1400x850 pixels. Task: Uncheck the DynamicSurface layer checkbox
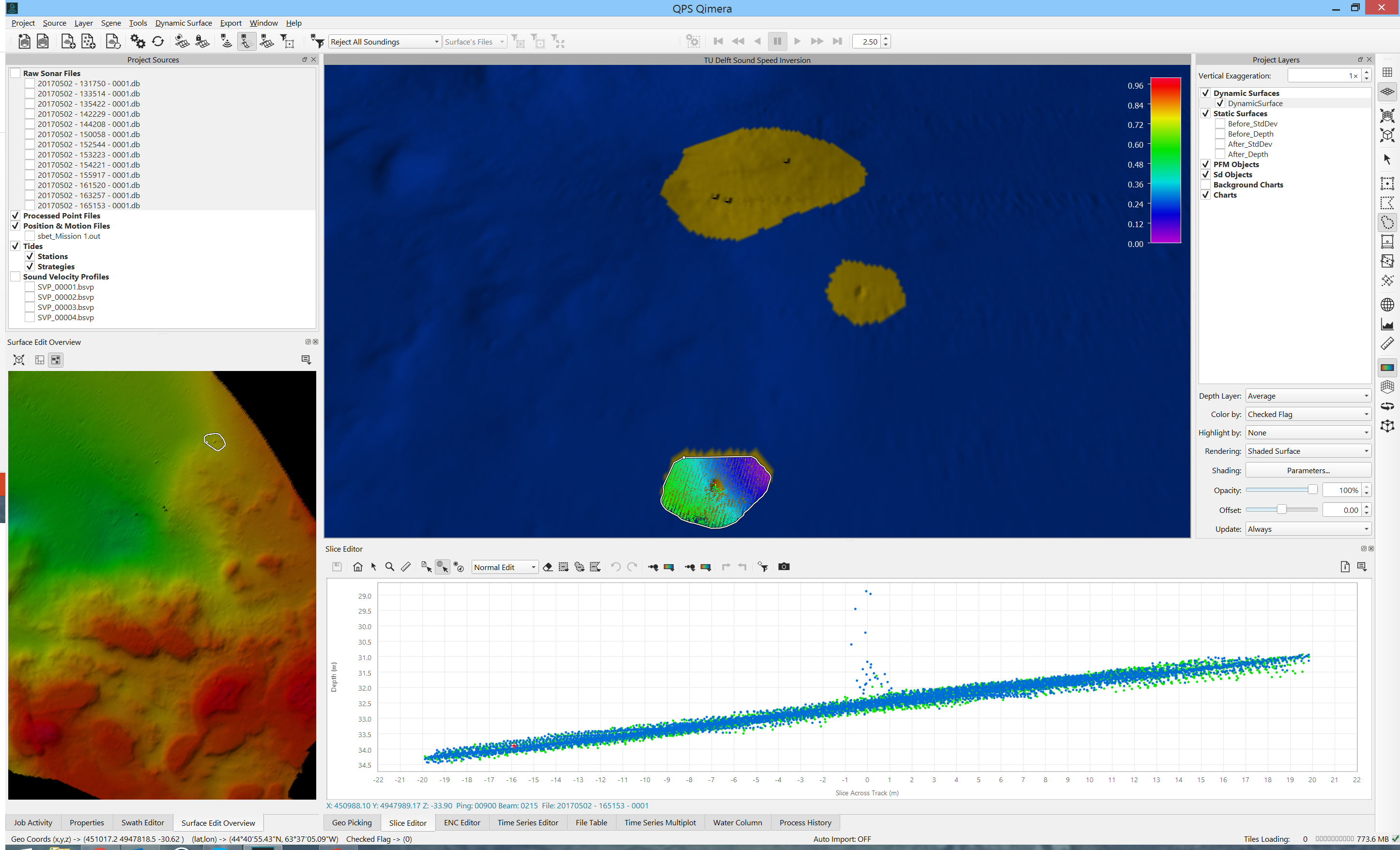pyautogui.click(x=1220, y=104)
